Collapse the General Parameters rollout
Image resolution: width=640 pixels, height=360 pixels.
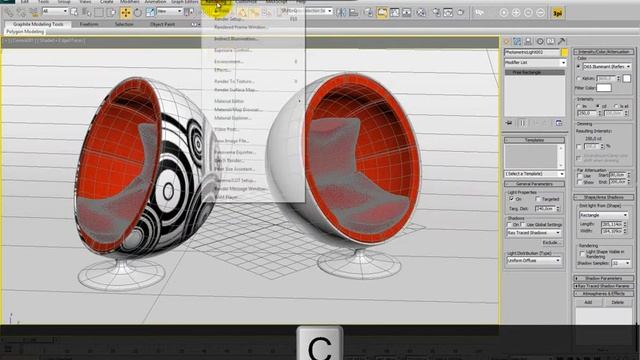coord(534,184)
